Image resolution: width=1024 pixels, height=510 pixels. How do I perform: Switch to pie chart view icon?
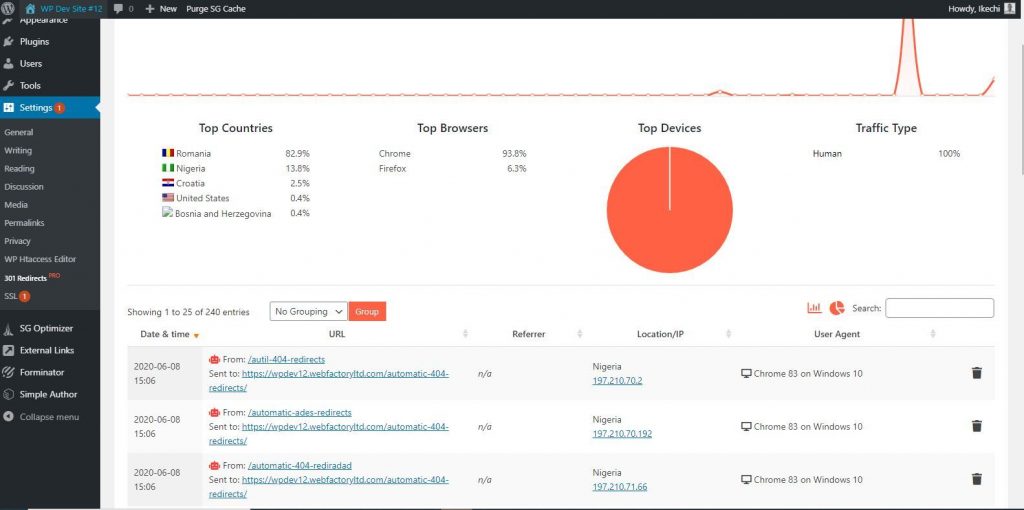837,308
